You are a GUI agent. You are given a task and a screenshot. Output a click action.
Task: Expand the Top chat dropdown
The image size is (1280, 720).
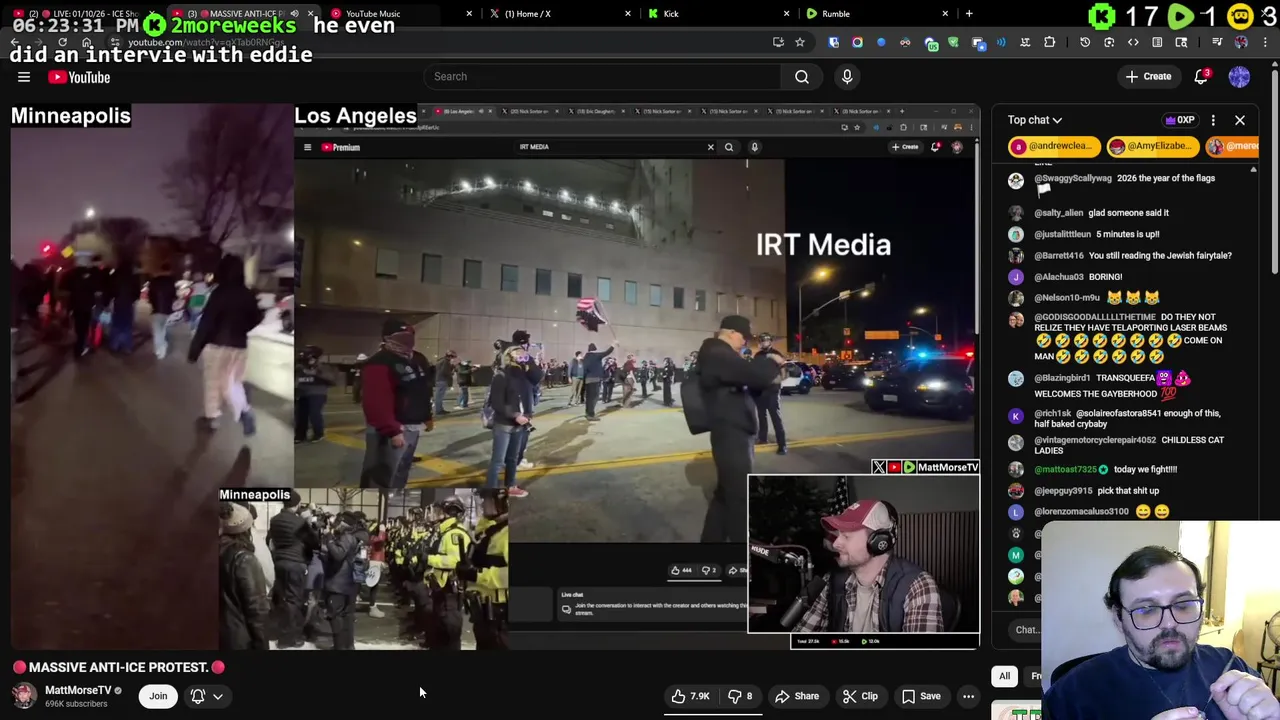pos(1035,120)
